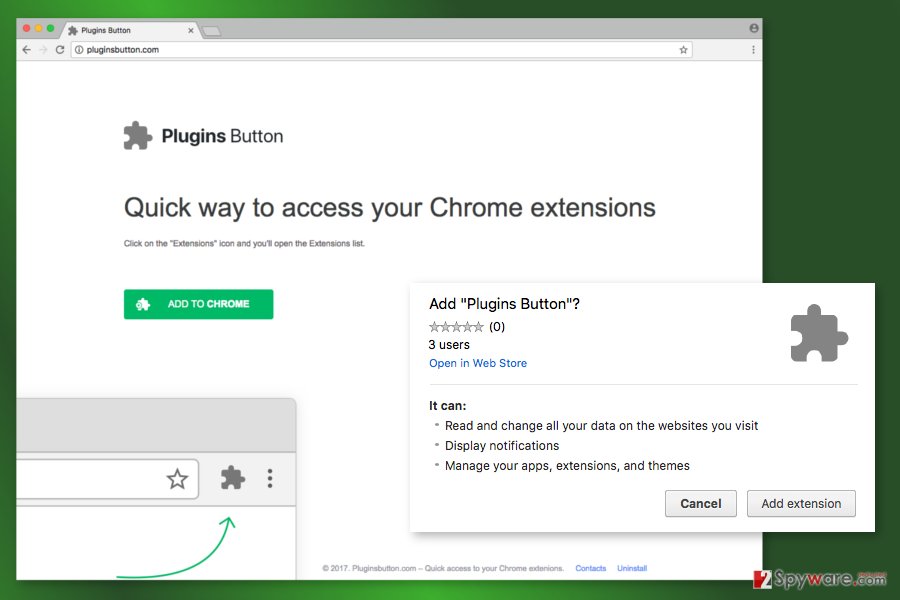Click the Plugins Button puzzle logo

pos(138,136)
